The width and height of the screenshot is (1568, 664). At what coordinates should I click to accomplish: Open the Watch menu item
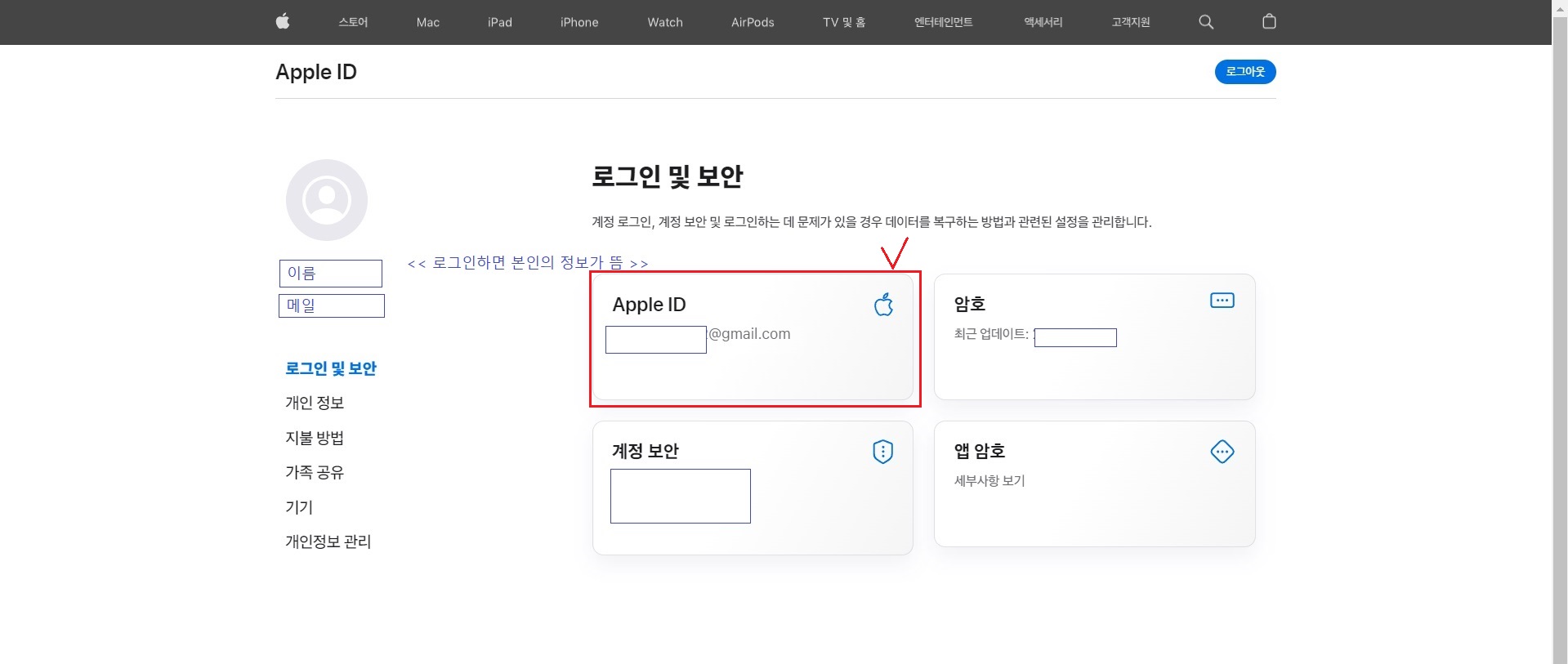coord(665,22)
